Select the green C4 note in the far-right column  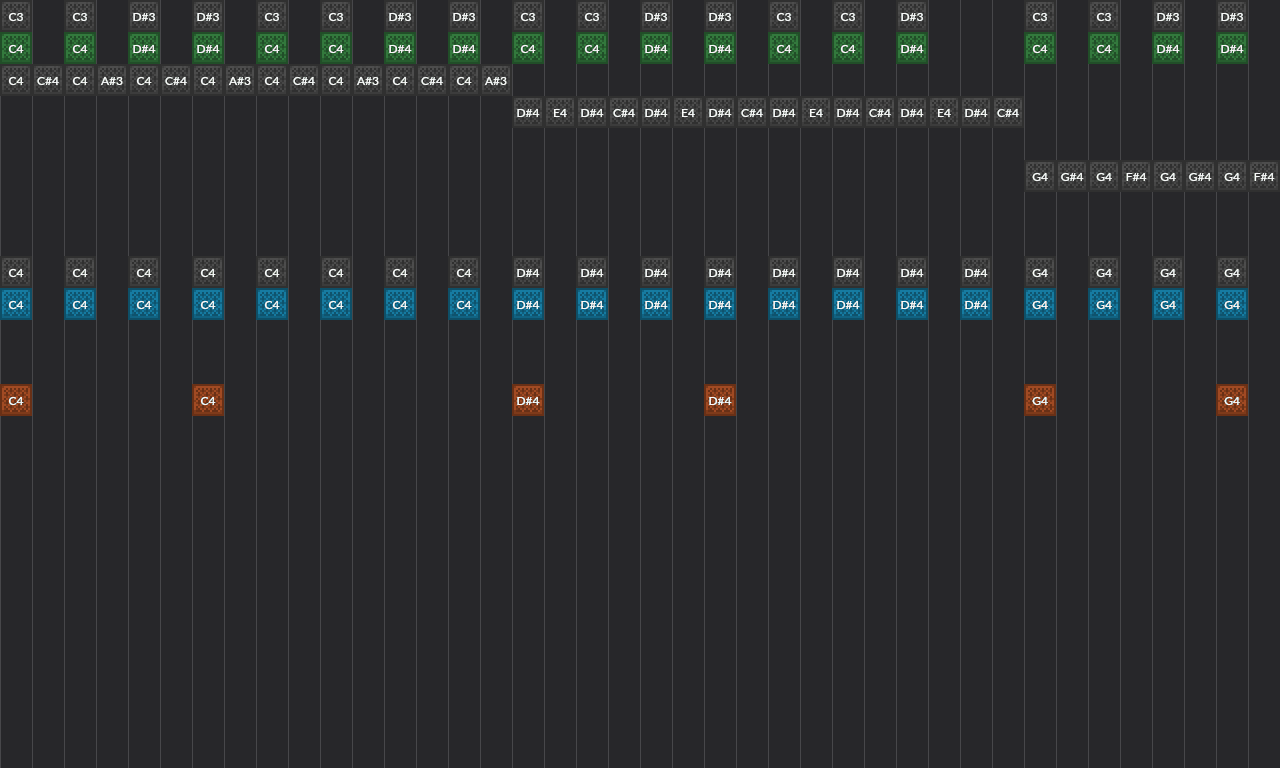1104,48
